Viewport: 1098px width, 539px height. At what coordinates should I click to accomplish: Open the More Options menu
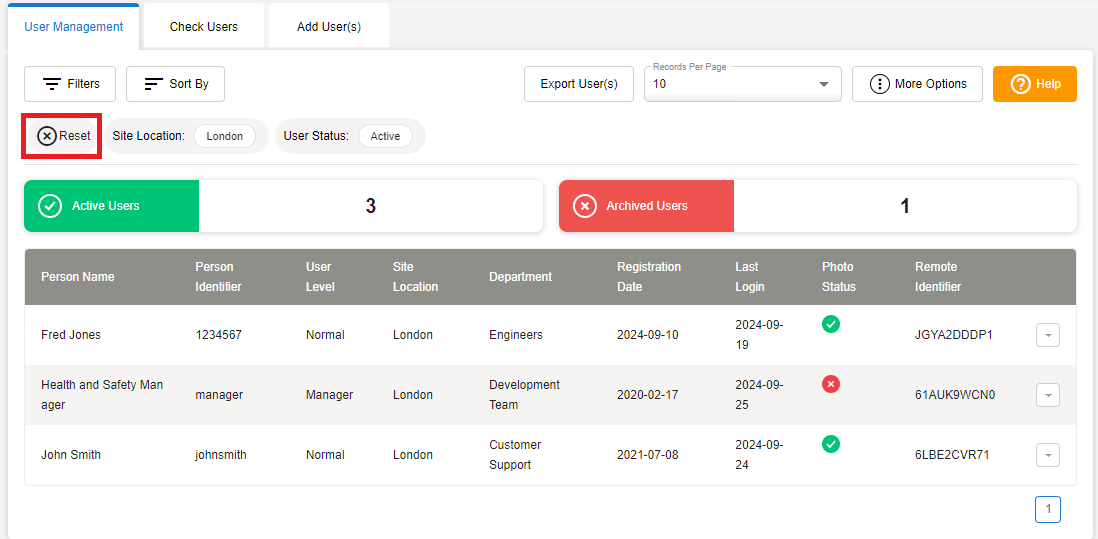(x=917, y=84)
